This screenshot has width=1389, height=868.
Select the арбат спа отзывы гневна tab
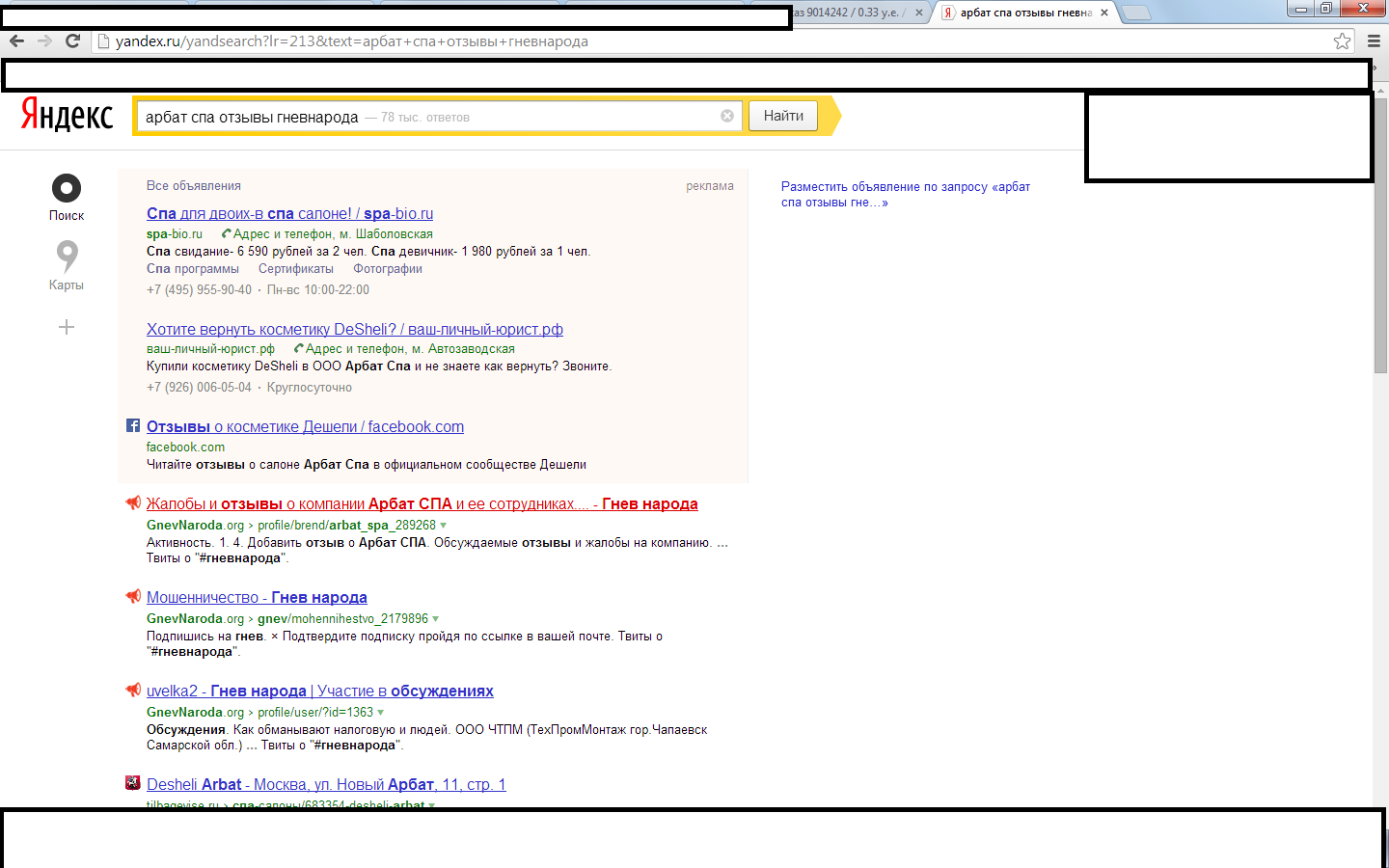click(1025, 13)
